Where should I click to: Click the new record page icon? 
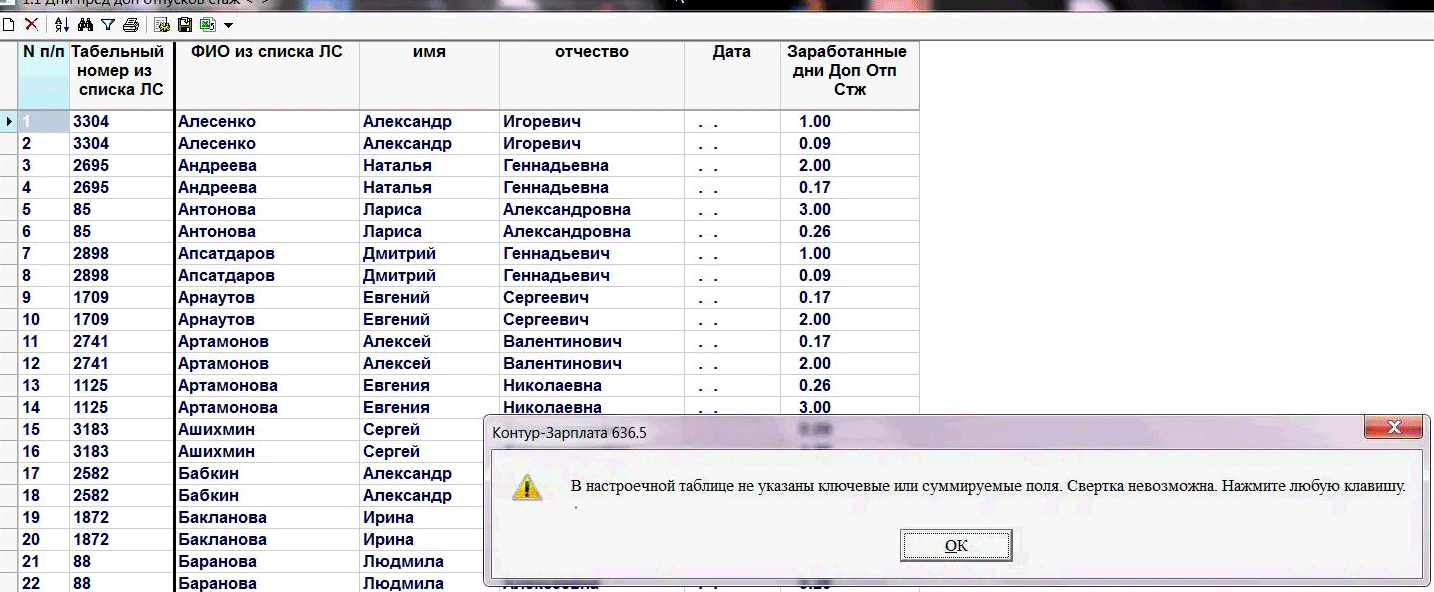coord(9,24)
